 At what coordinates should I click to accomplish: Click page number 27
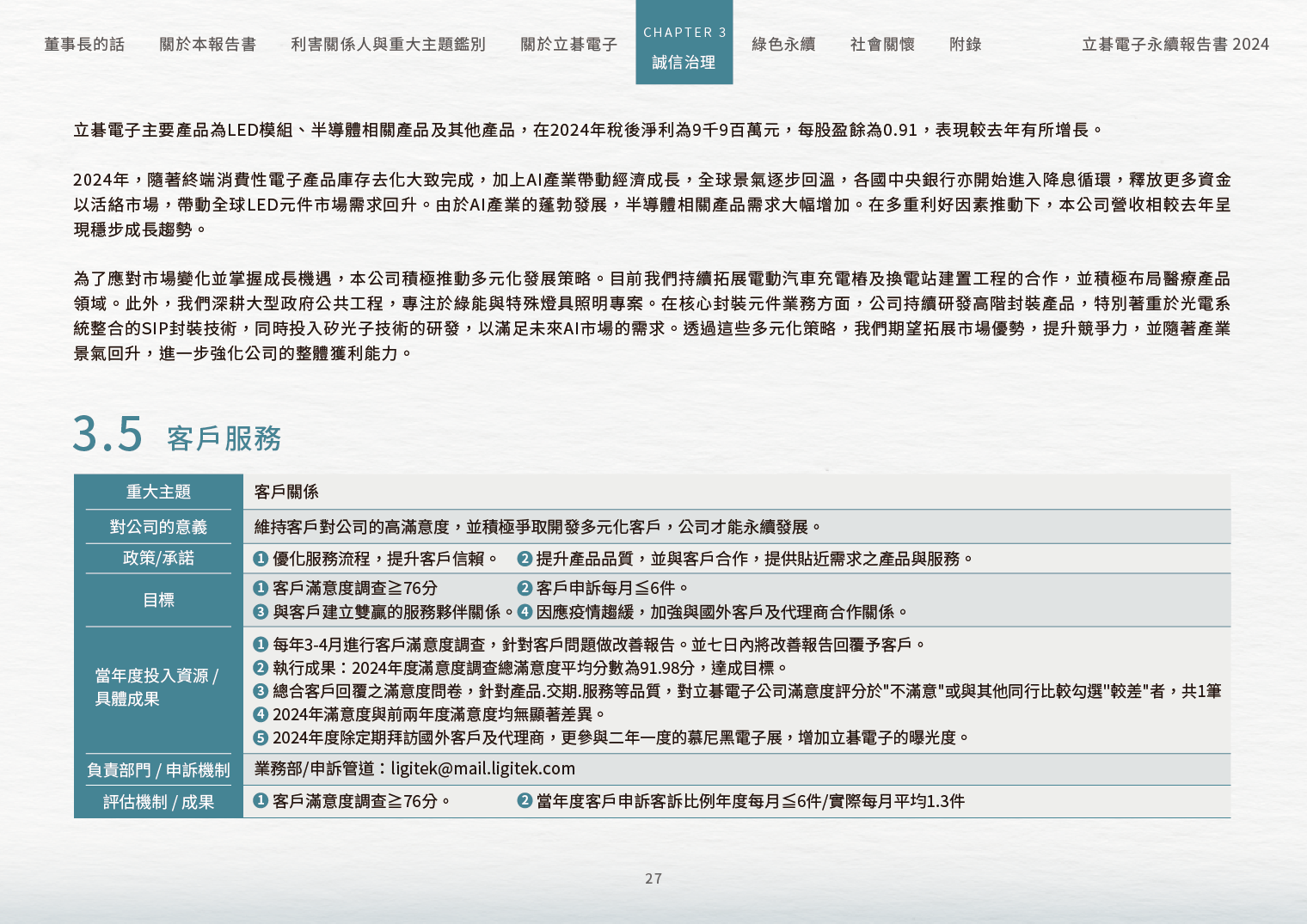pos(653,878)
